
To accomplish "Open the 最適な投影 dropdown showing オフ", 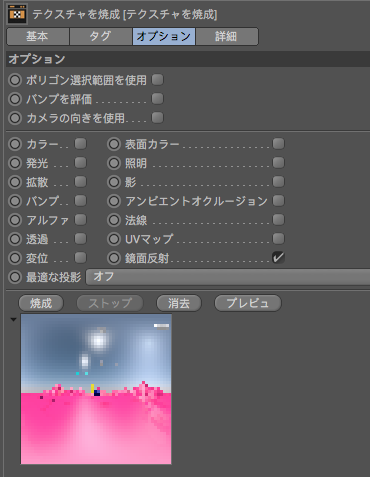I will click(x=228, y=277).
